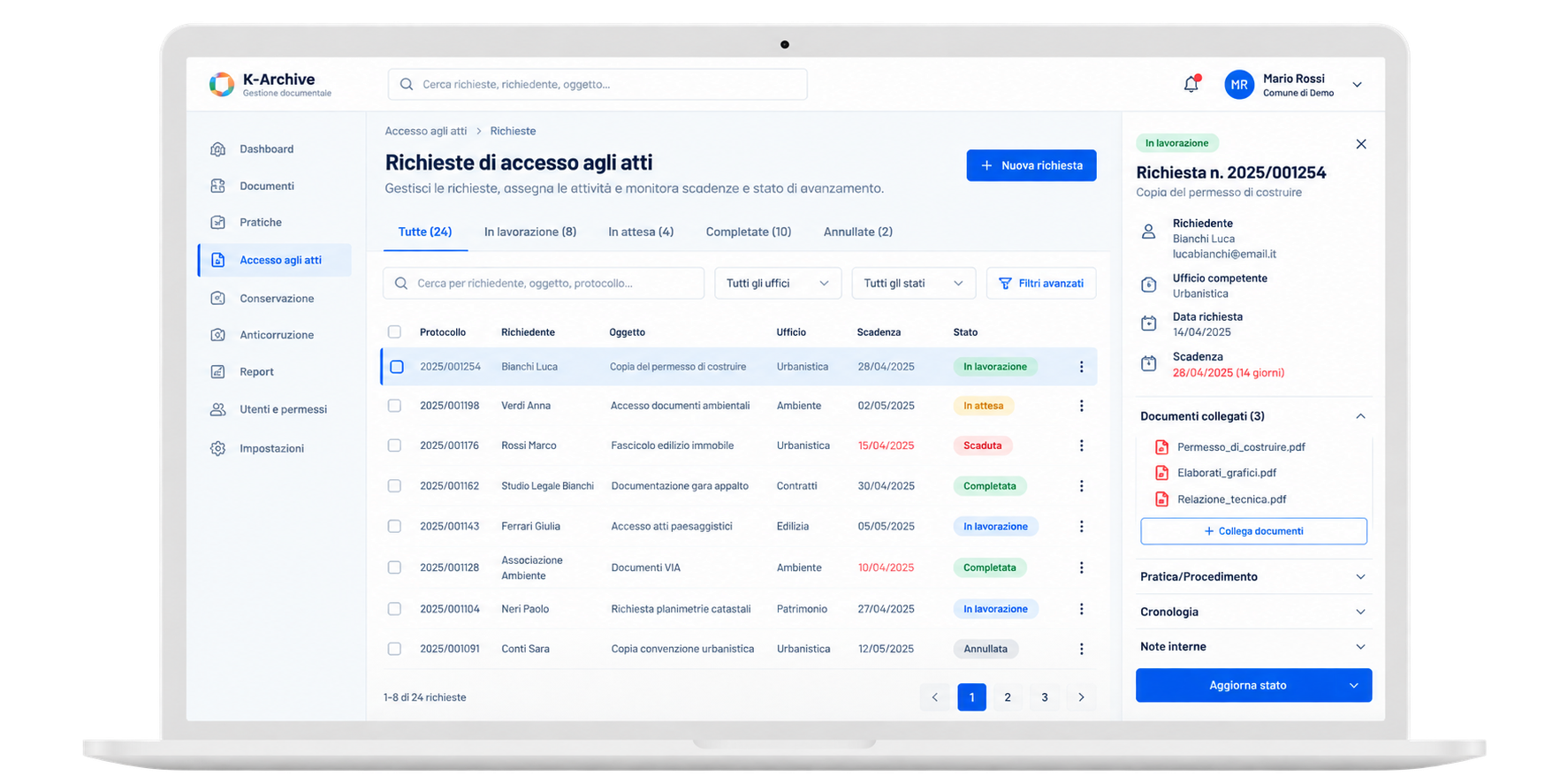Select the 2025/001176 request checkbox
Viewport: 1568px width, 784px height.
point(394,445)
